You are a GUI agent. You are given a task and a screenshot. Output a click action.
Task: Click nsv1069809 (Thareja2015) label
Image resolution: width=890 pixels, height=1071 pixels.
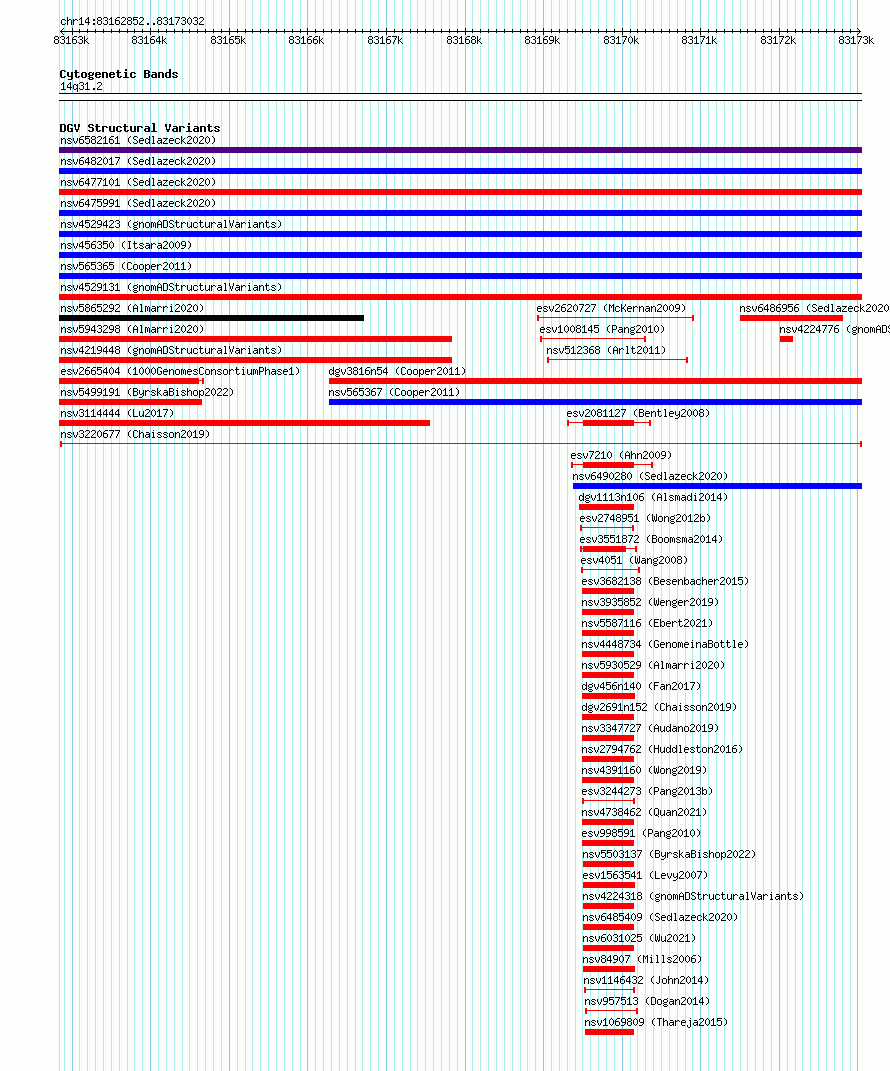point(656,1023)
